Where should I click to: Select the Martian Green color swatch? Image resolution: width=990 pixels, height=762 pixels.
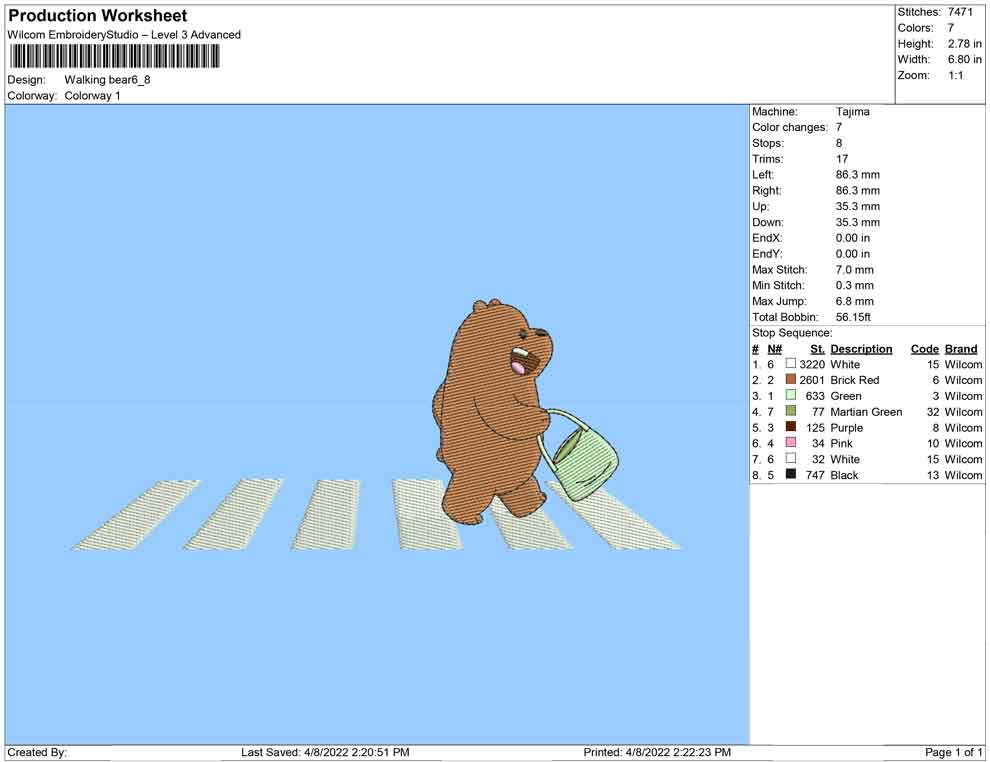point(790,411)
